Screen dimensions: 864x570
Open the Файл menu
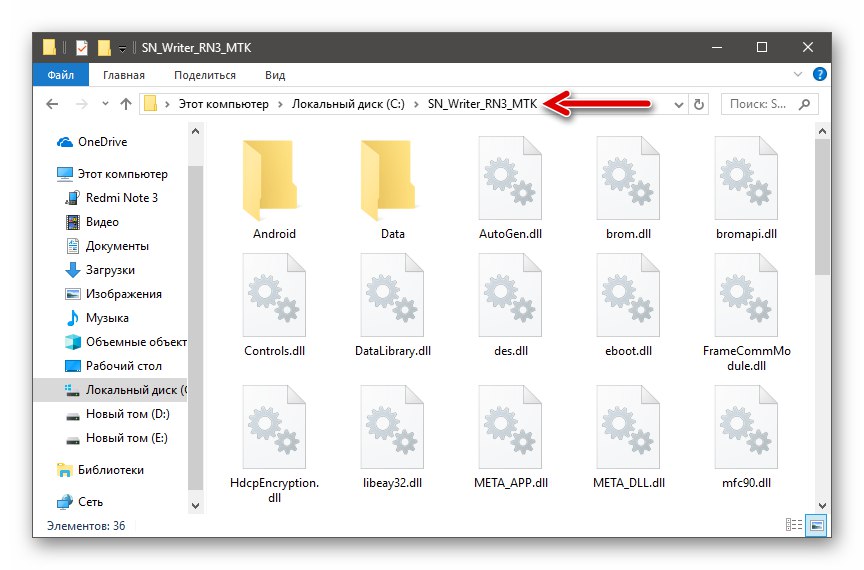(61, 75)
